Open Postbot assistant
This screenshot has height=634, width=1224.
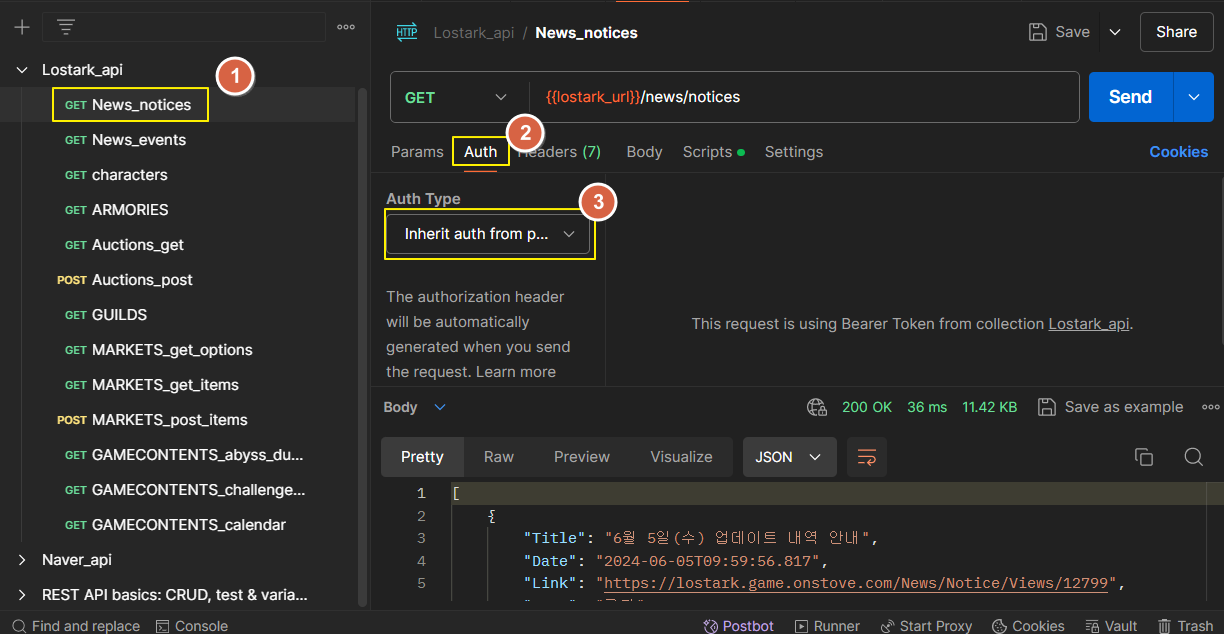pos(739,626)
